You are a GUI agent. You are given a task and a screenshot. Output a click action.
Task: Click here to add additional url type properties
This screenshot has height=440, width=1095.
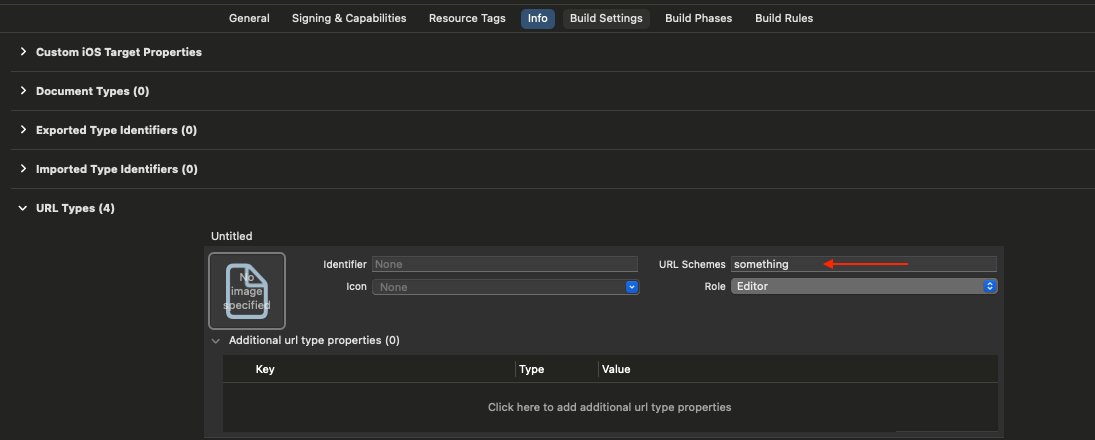(x=610, y=406)
